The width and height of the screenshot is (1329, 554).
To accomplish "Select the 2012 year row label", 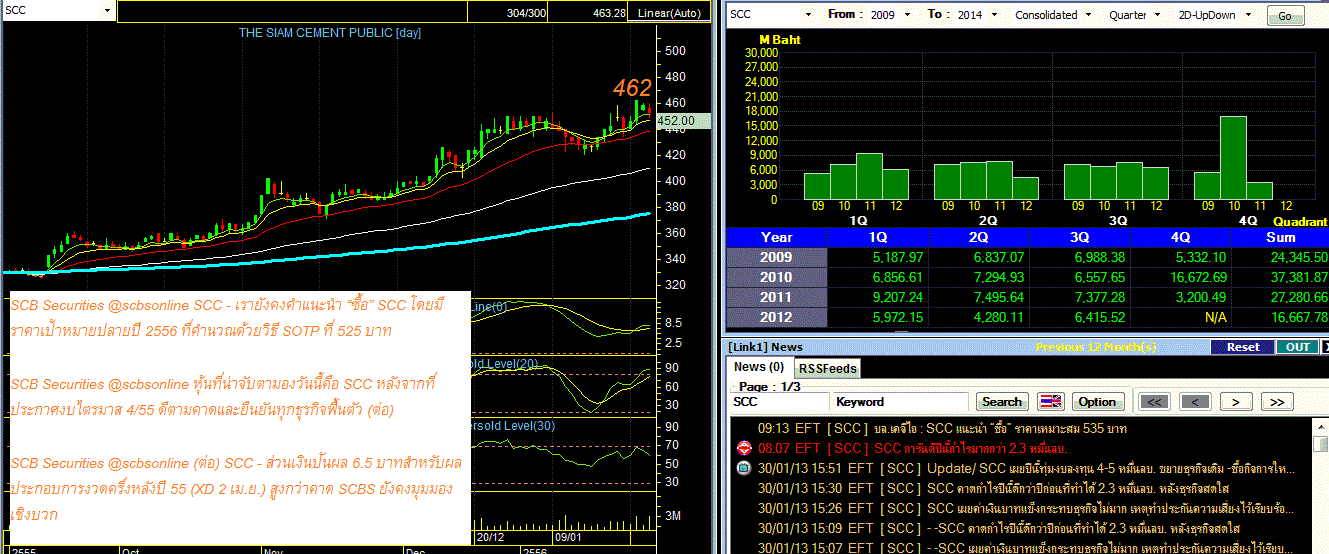I will [x=776, y=317].
